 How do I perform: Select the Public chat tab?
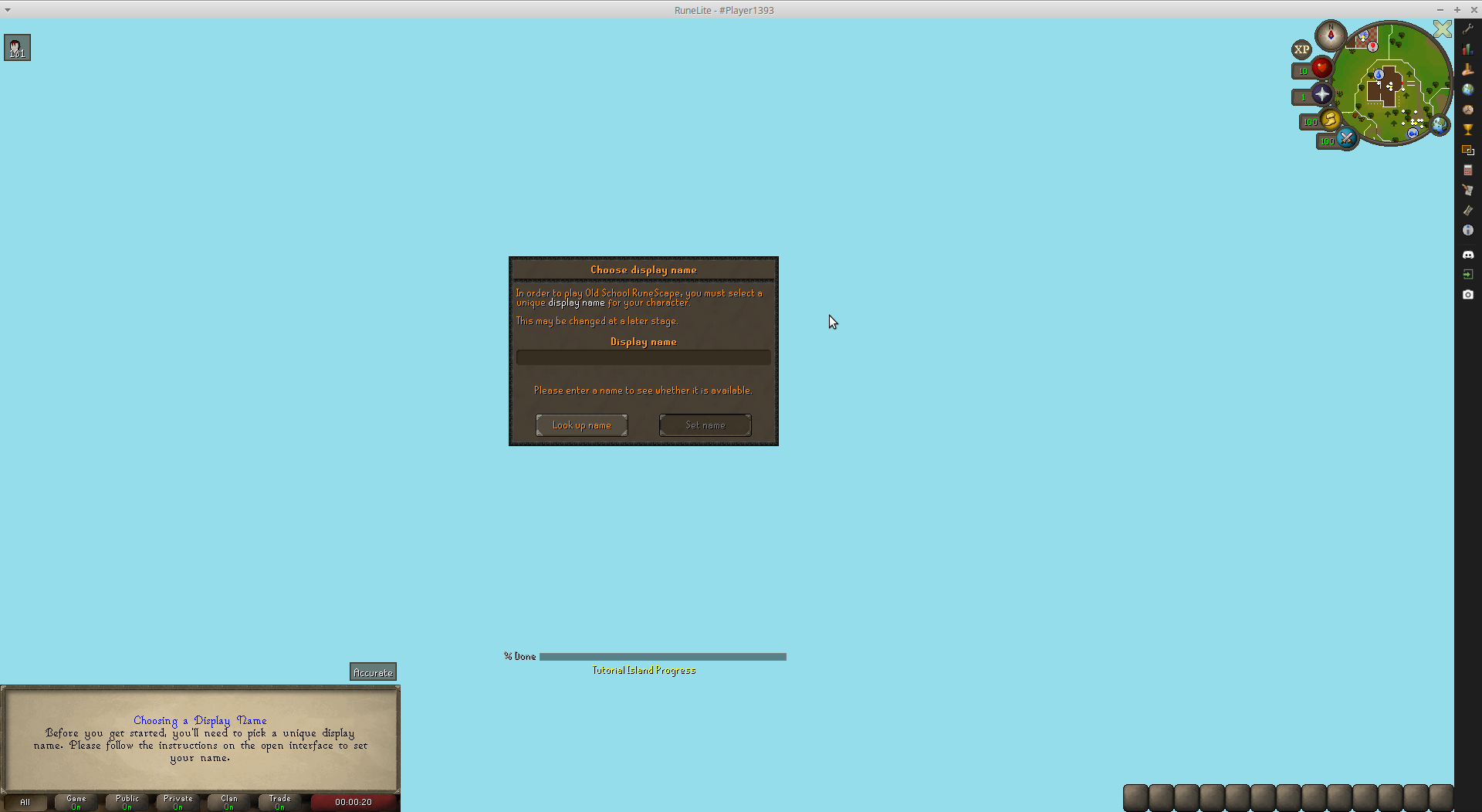tap(127, 802)
